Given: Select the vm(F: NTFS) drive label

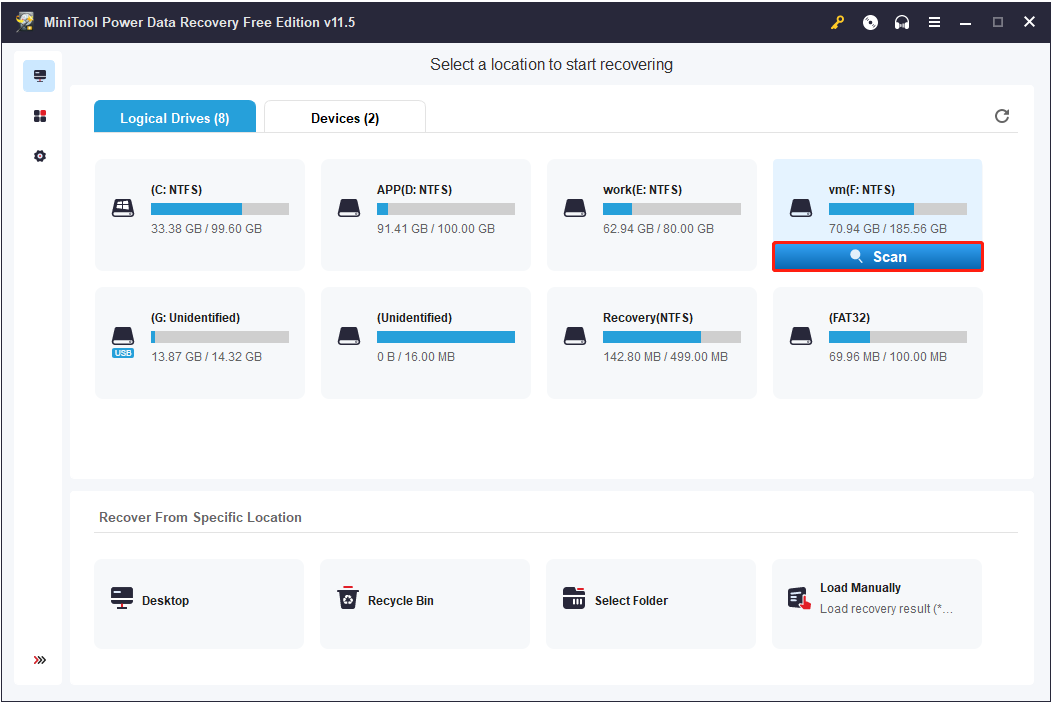Looking at the screenshot, I should click(862, 189).
